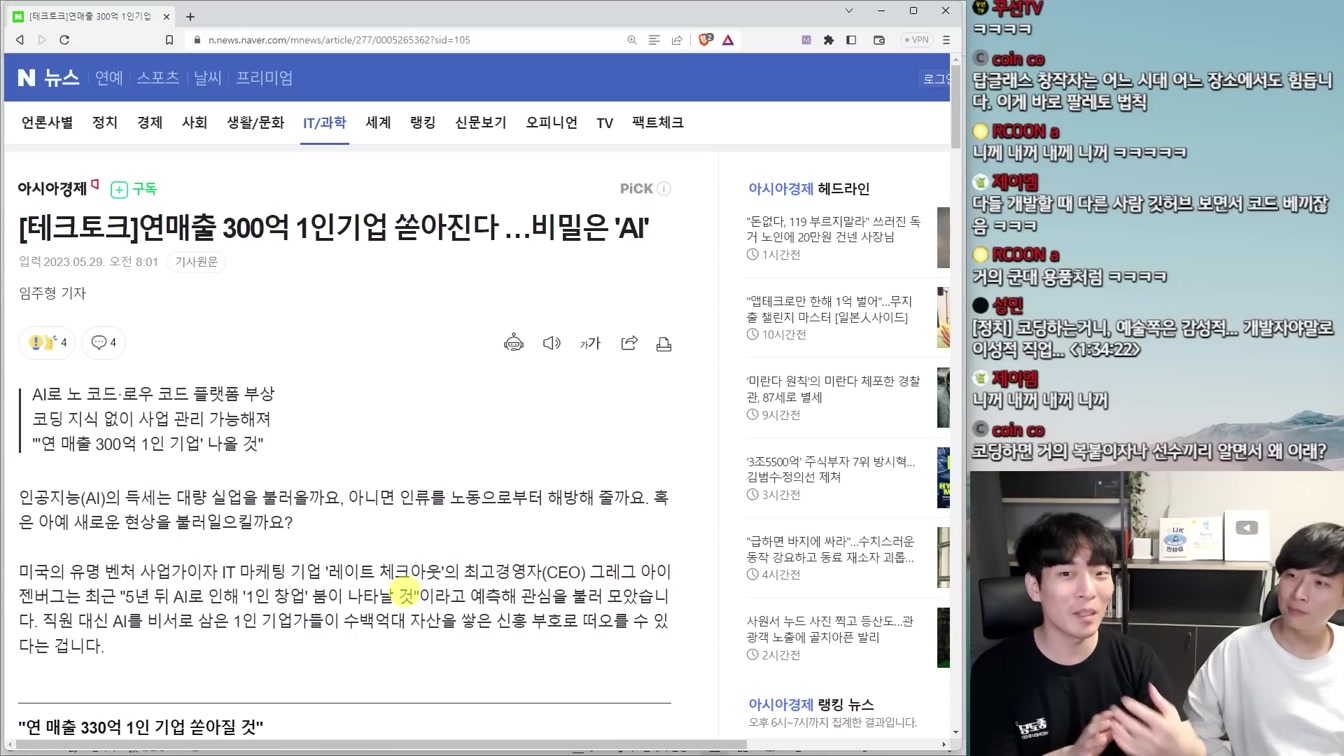1344x756 pixels.
Task: Open headline "앱테크로만 한해 1억 벌어" article
Action: tap(829, 309)
